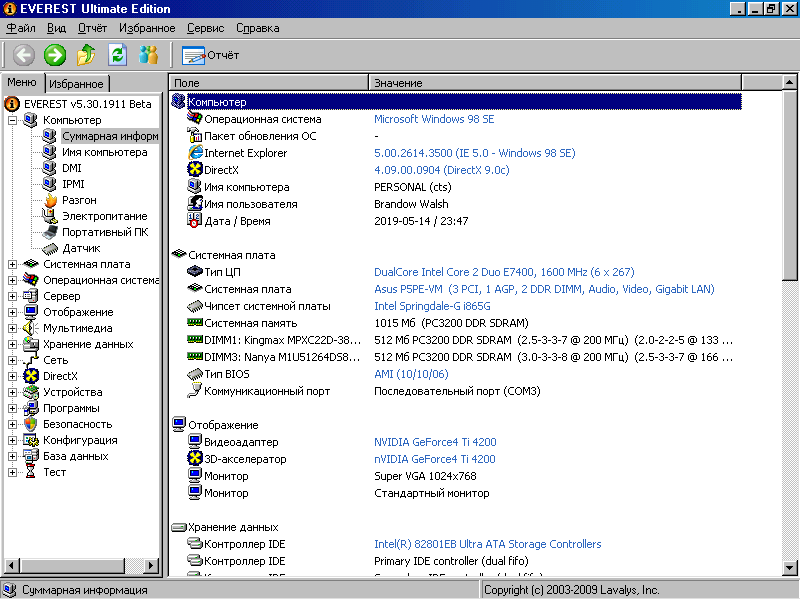Click the green Forward arrow toolbar icon
This screenshot has height=600, width=800.
coord(55,55)
